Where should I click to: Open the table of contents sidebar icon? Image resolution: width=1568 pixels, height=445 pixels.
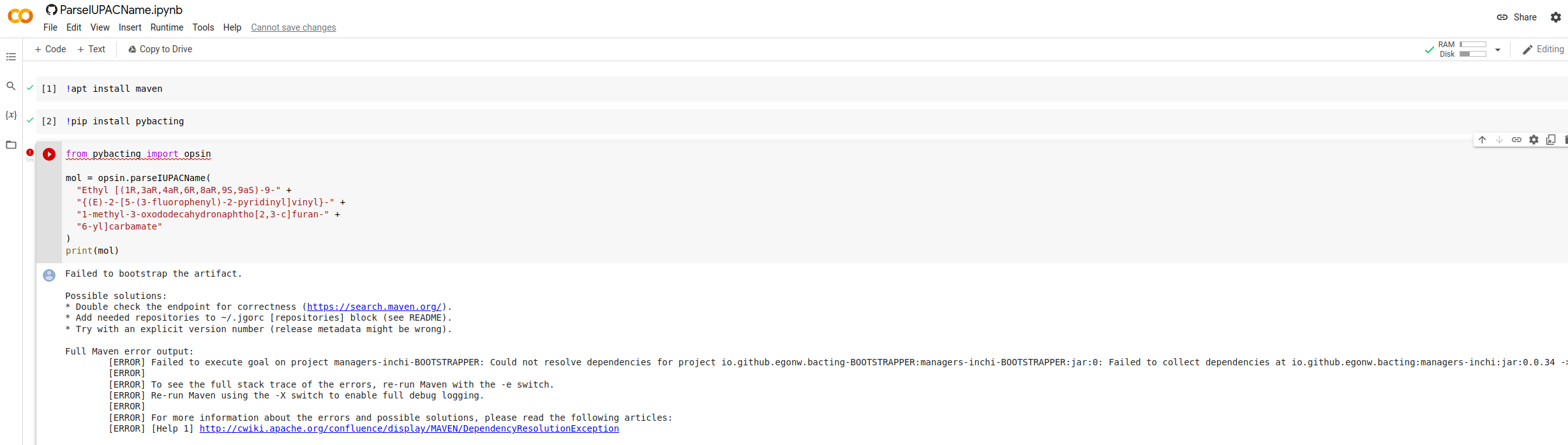pos(11,57)
